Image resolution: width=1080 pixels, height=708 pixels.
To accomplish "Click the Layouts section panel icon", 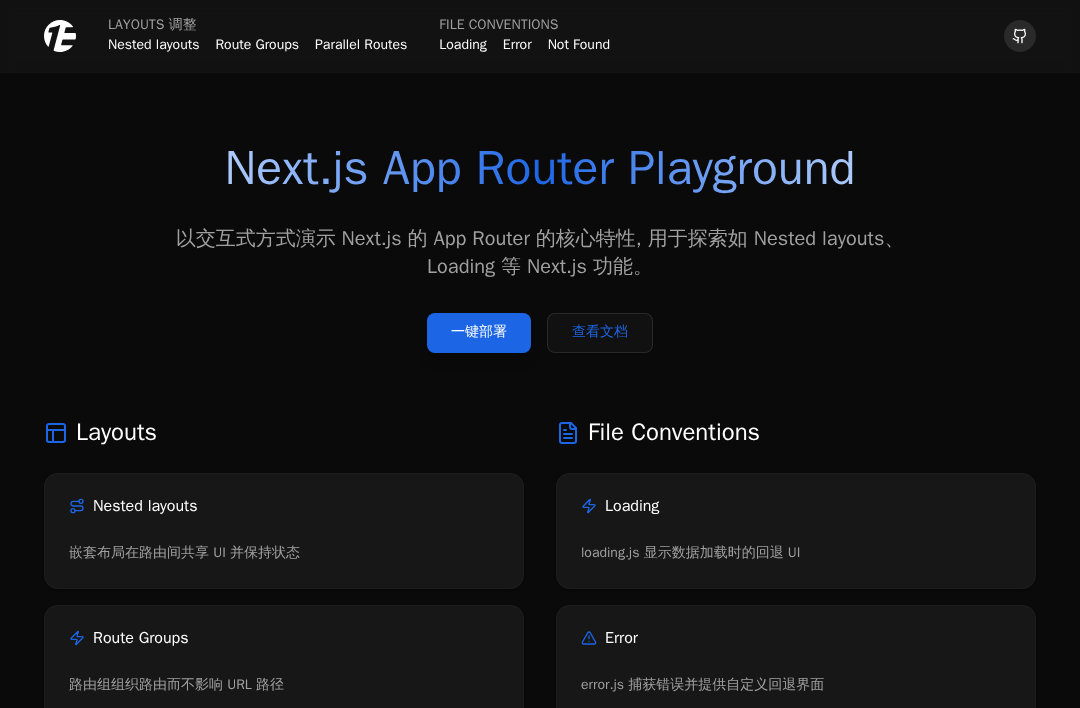I will [x=56, y=433].
